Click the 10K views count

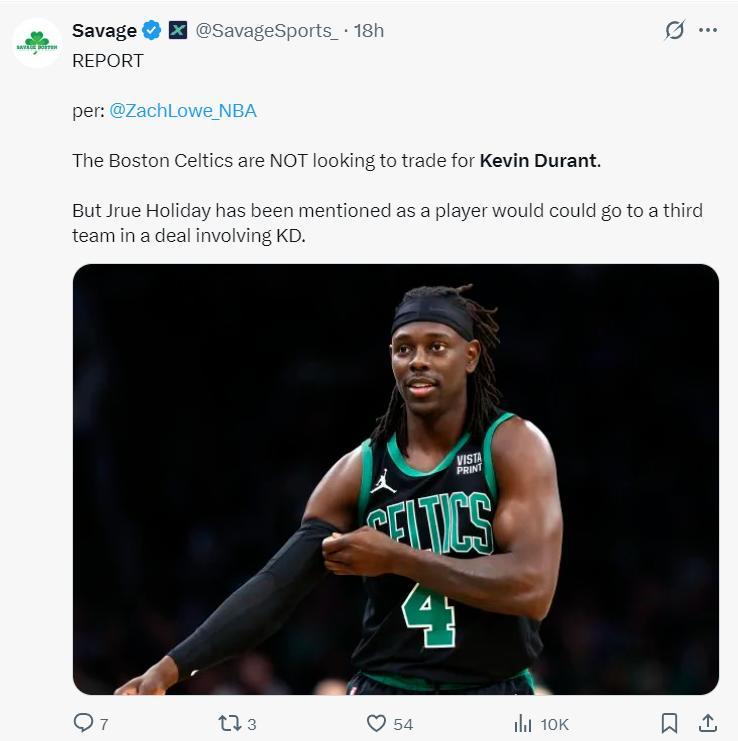555,724
